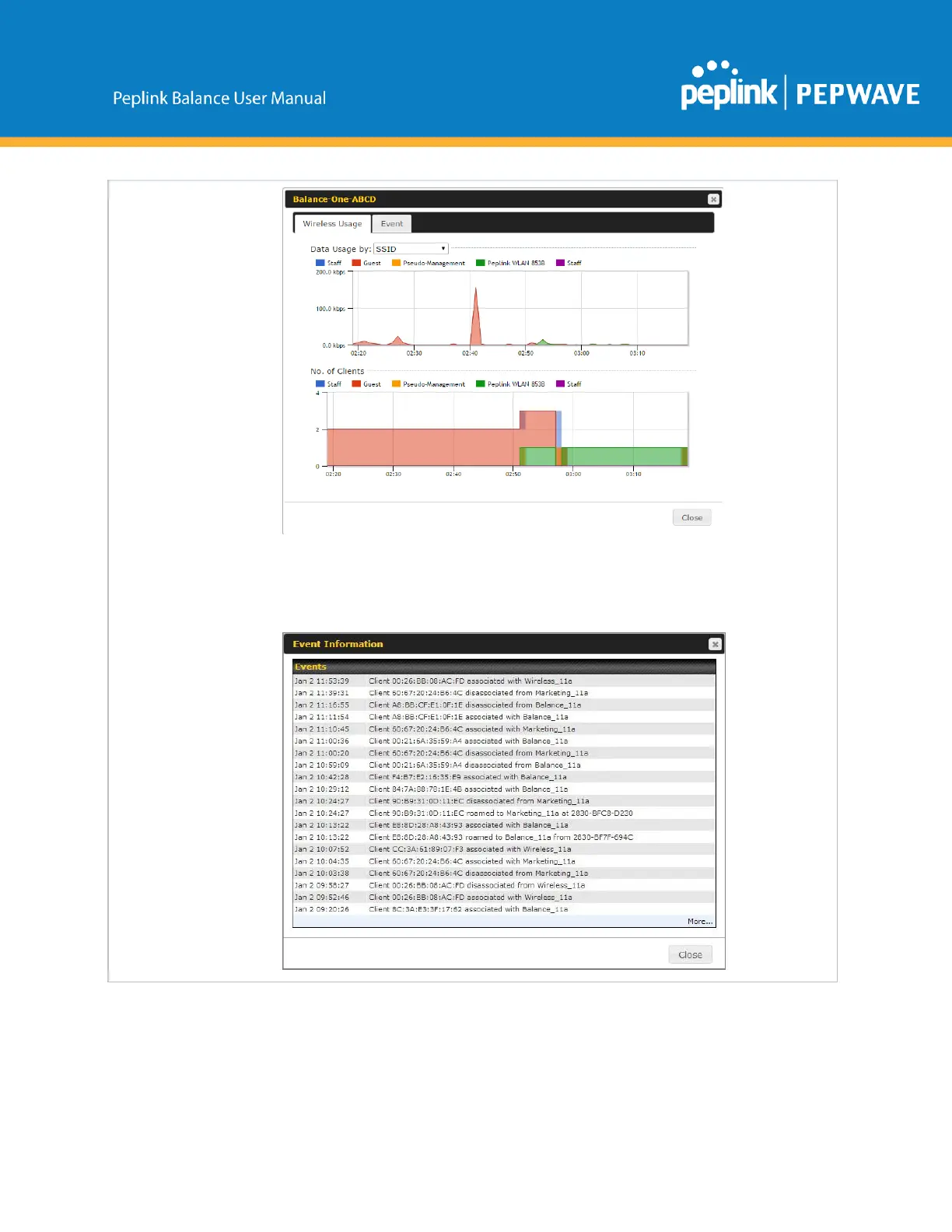Click the red Guest swatch in No. of Clients legend
952x1232 pixels.
[x=356, y=383]
